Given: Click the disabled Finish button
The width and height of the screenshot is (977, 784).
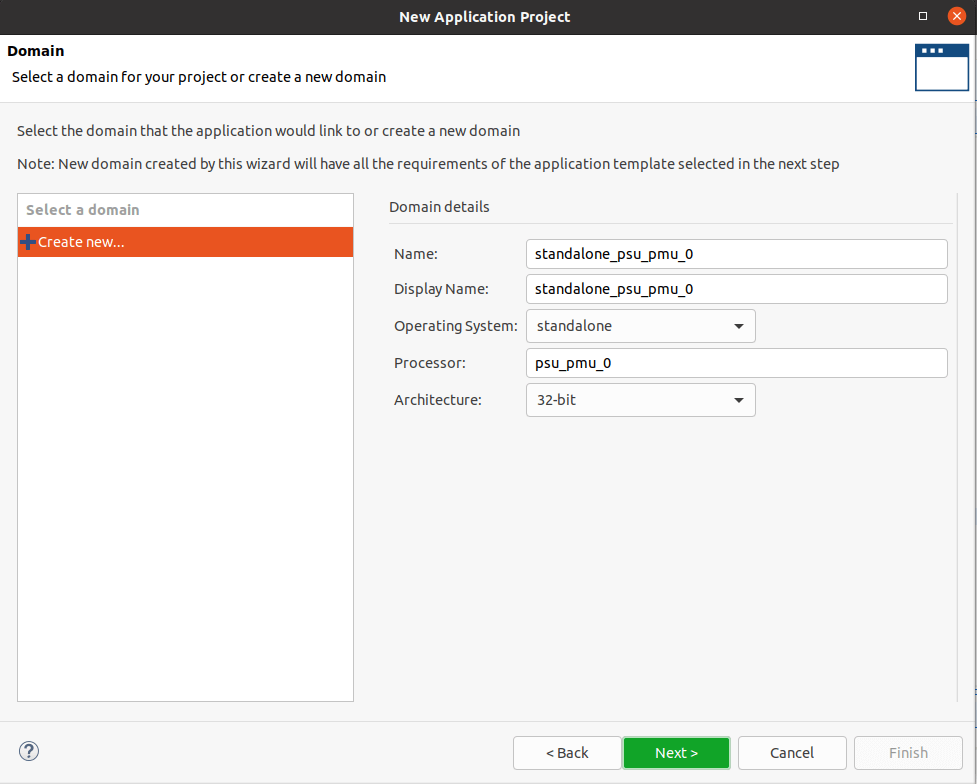Looking at the screenshot, I should (x=907, y=752).
